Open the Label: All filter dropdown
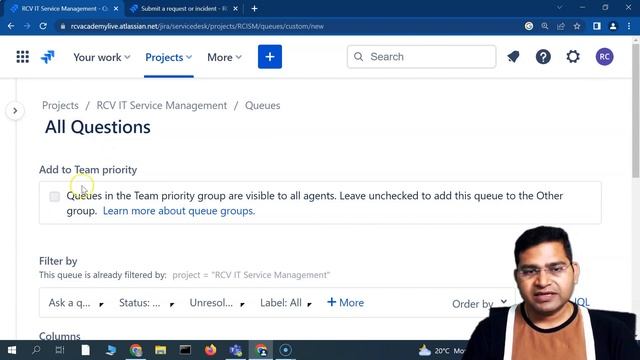This screenshot has height=360, width=640. pos(286,303)
